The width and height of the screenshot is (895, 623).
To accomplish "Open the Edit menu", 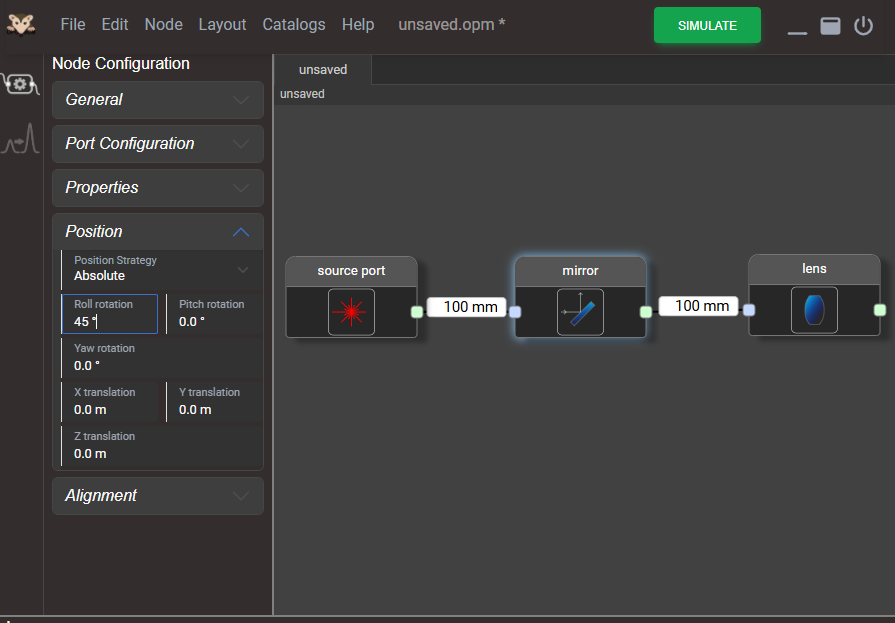I will coord(115,25).
